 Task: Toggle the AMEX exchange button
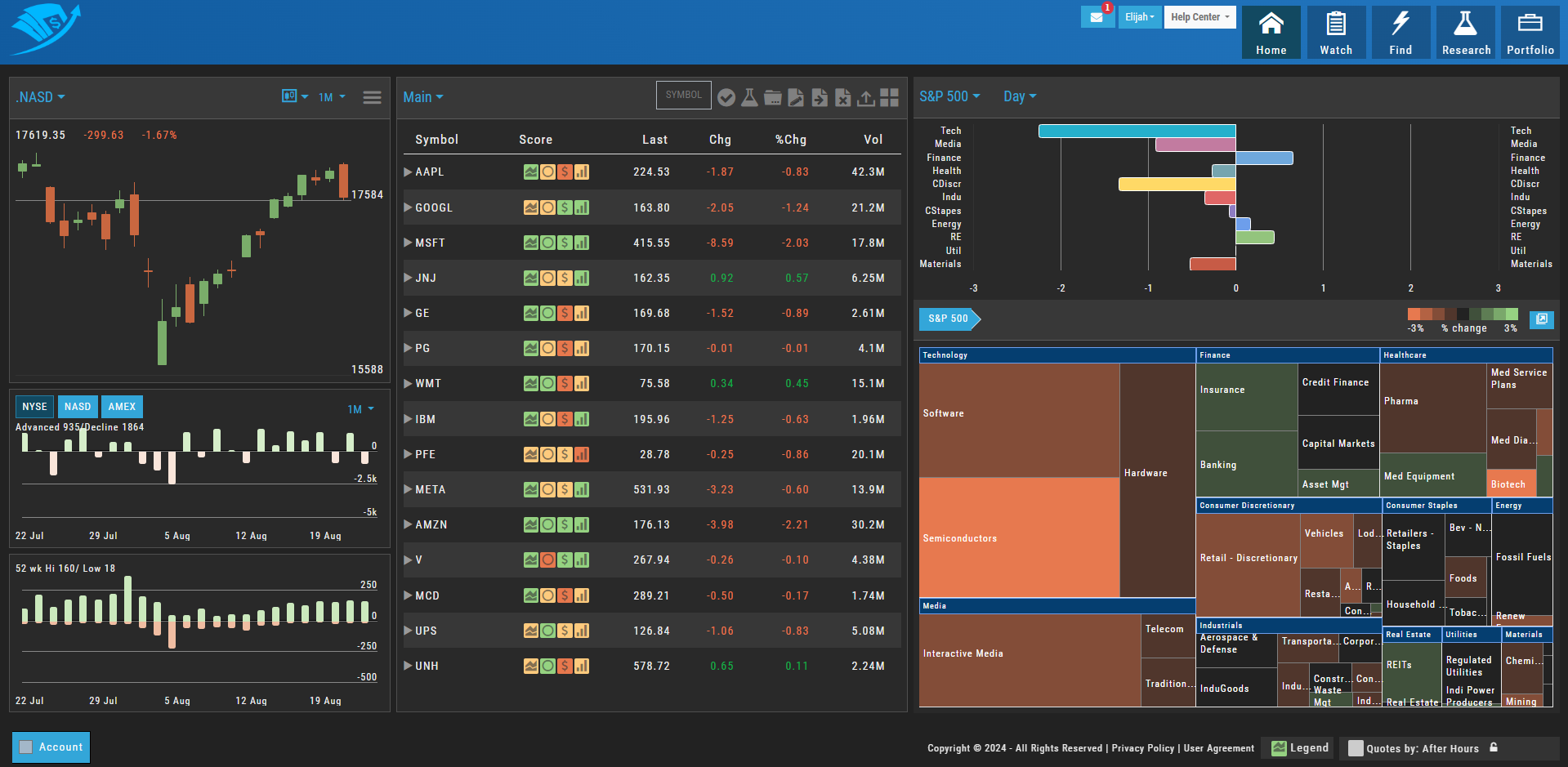point(122,407)
